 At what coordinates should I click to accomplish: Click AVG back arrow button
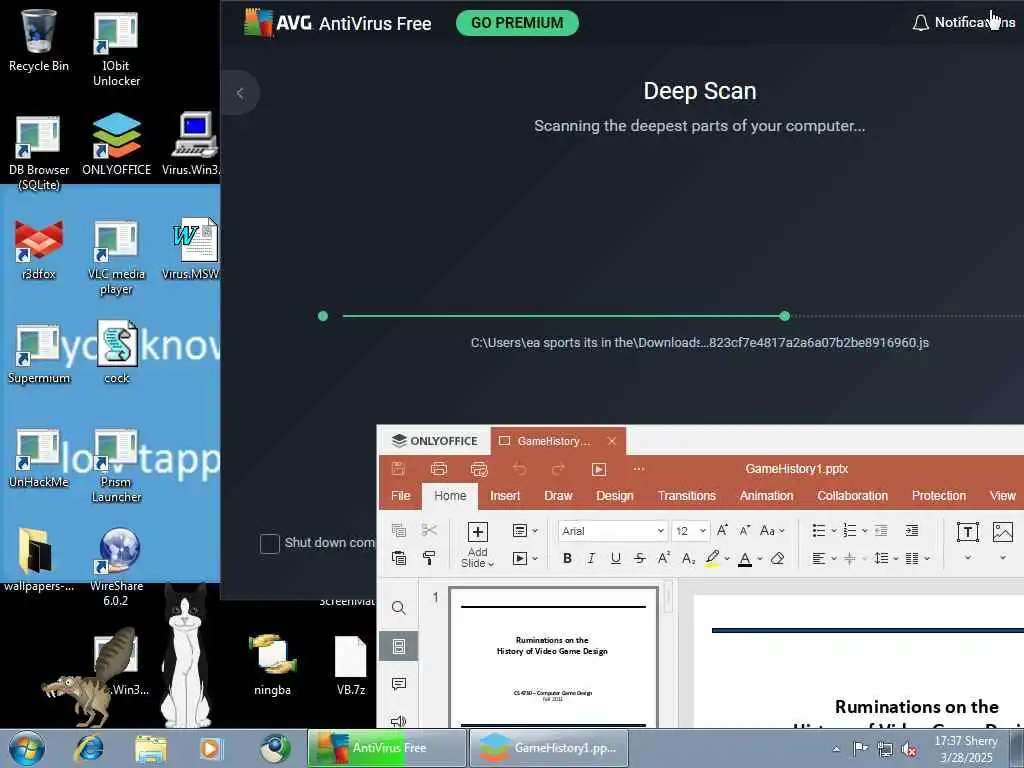point(240,93)
